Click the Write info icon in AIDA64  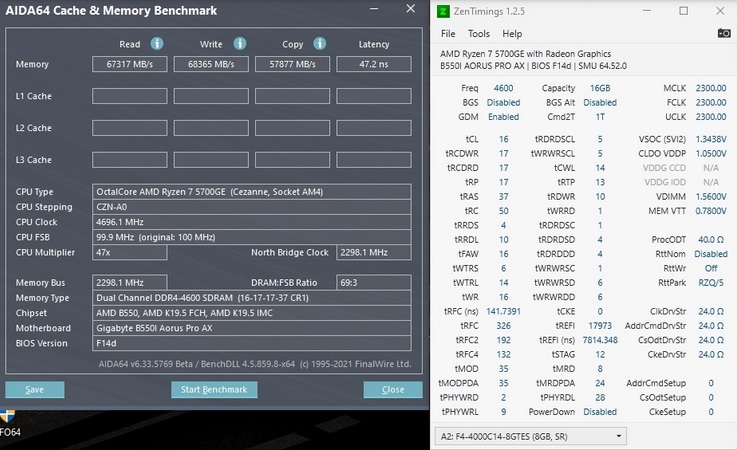(x=240, y=44)
